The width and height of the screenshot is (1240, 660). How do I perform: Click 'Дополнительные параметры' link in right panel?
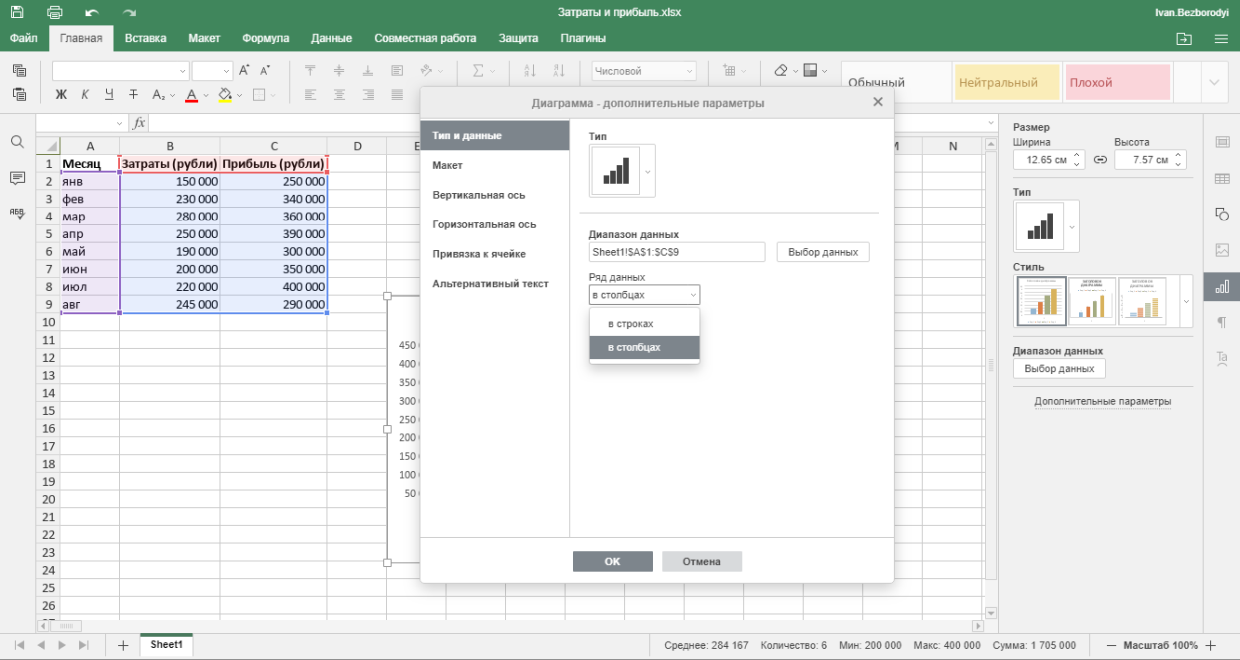tap(1103, 401)
